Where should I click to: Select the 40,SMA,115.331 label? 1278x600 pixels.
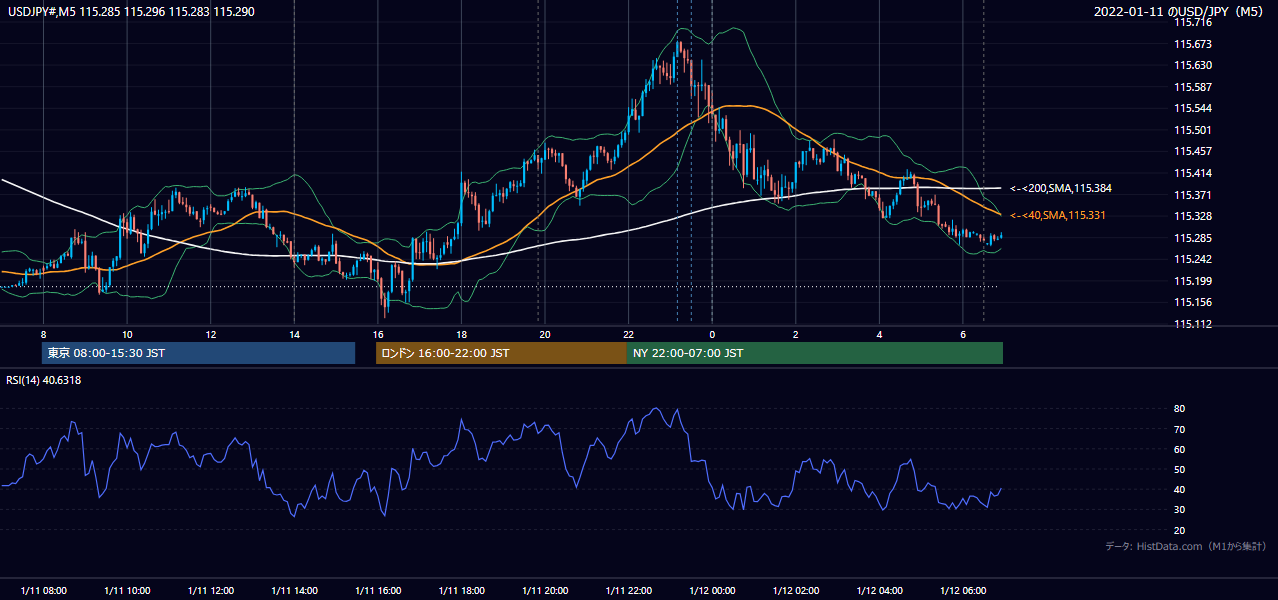pyautogui.click(x=1058, y=215)
